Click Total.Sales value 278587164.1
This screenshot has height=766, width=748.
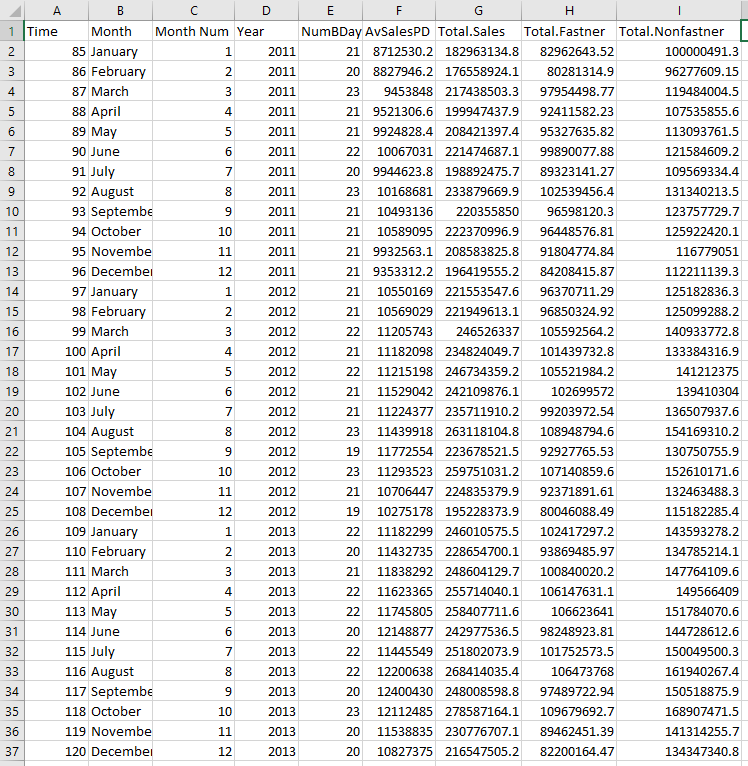(478, 711)
